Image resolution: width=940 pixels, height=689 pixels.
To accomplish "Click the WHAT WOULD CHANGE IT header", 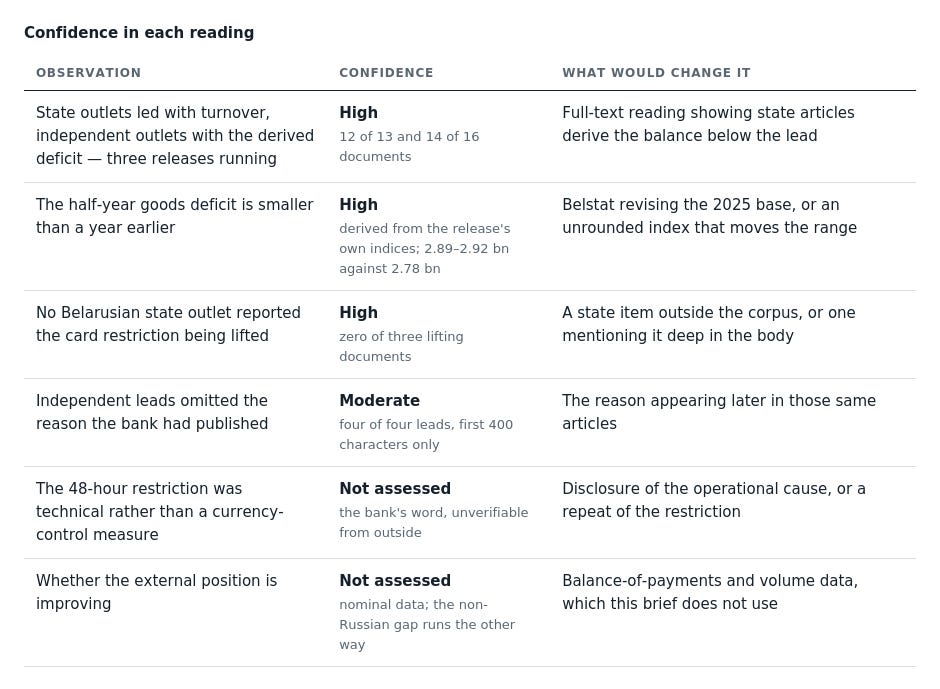I will pos(656,73).
